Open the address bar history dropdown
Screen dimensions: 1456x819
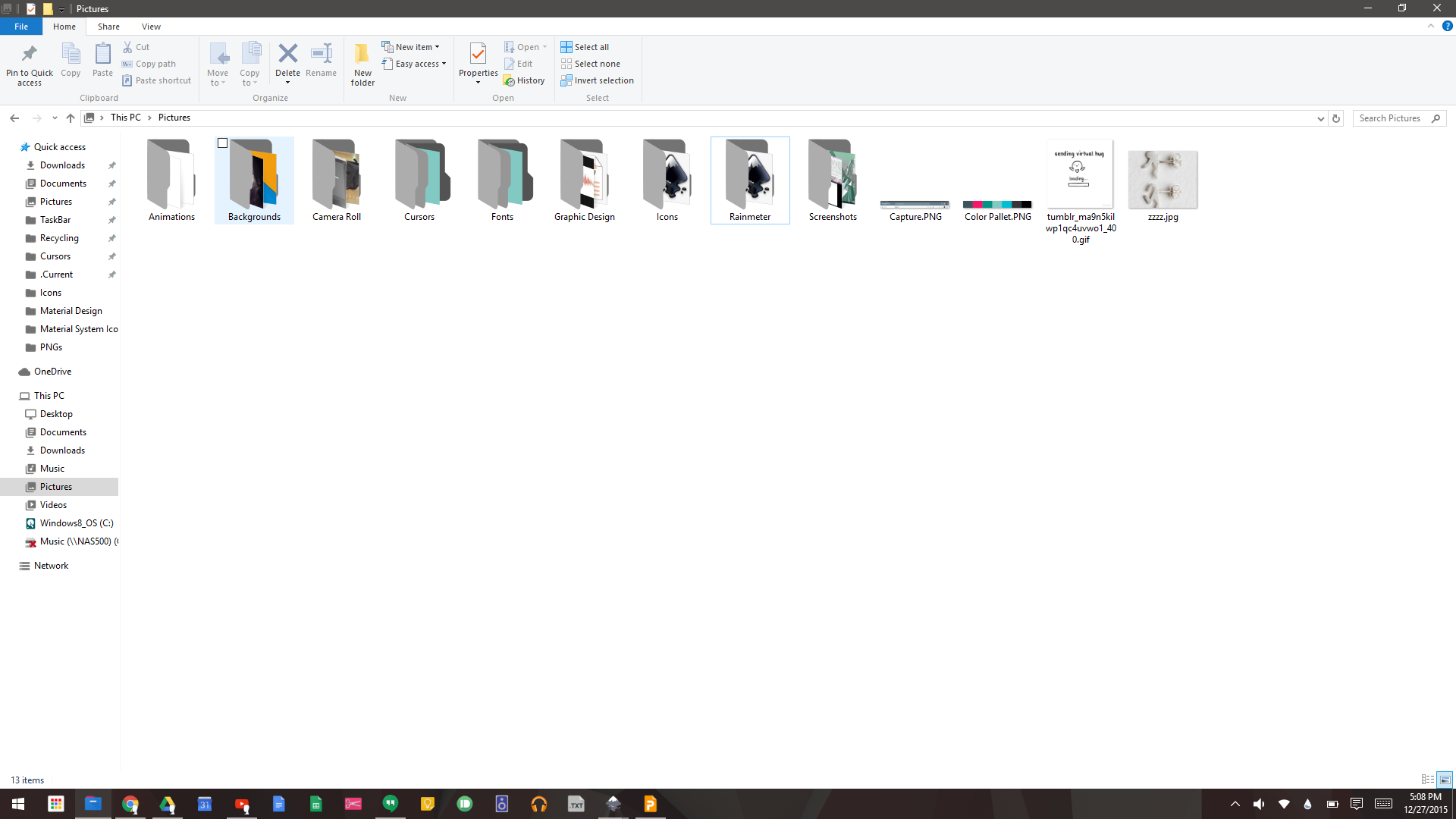pyautogui.click(x=1321, y=118)
